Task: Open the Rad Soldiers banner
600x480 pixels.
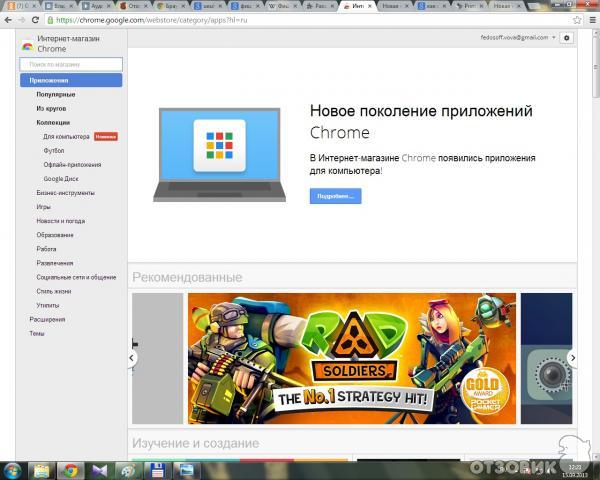Action: pos(352,357)
